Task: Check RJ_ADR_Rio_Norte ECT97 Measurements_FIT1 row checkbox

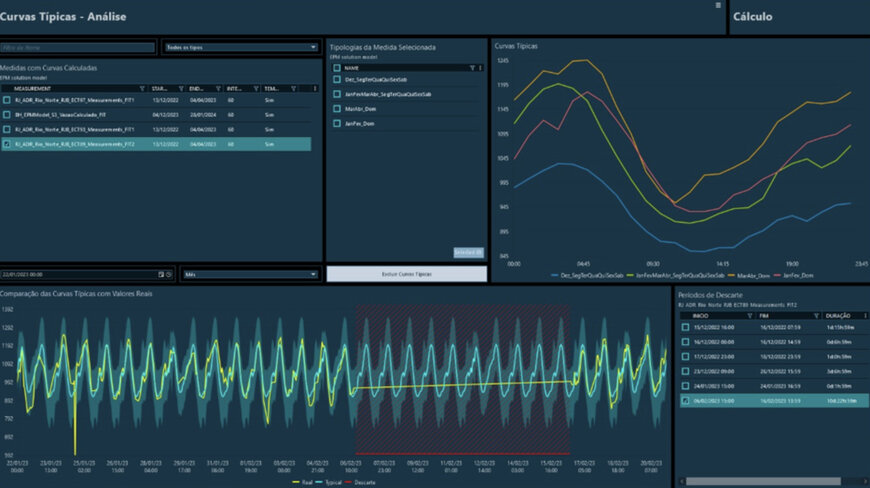Action: [7, 100]
